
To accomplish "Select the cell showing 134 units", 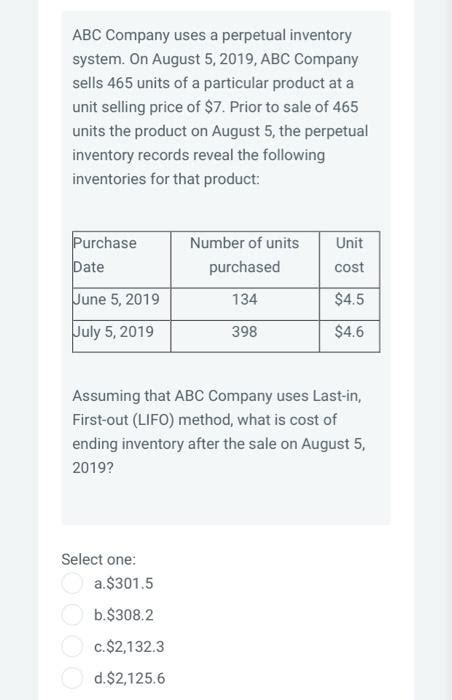I will (x=245, y=304).
